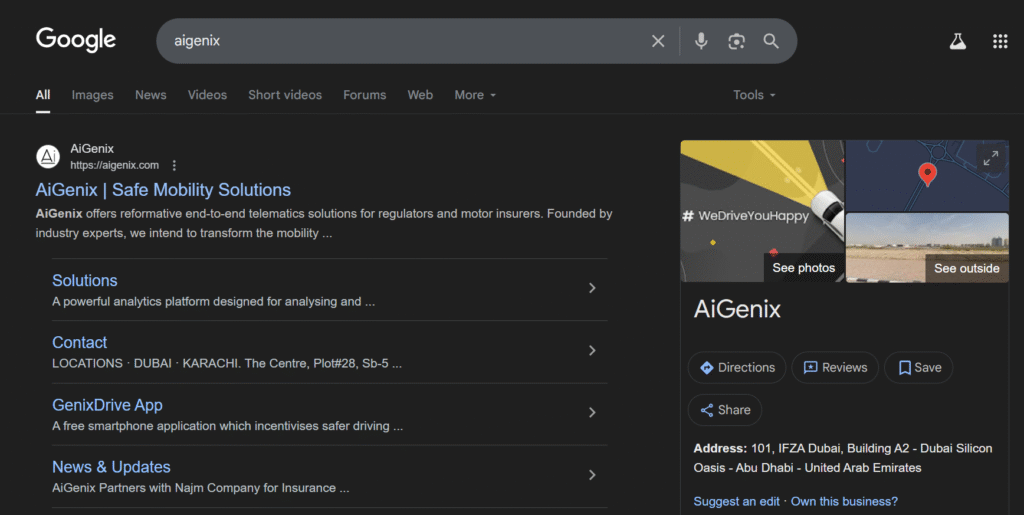Viewport: 1024px width, 515px height.
Task: Open the AiGenix Safe Mobility Solutions link
Action: coord(163,190)
